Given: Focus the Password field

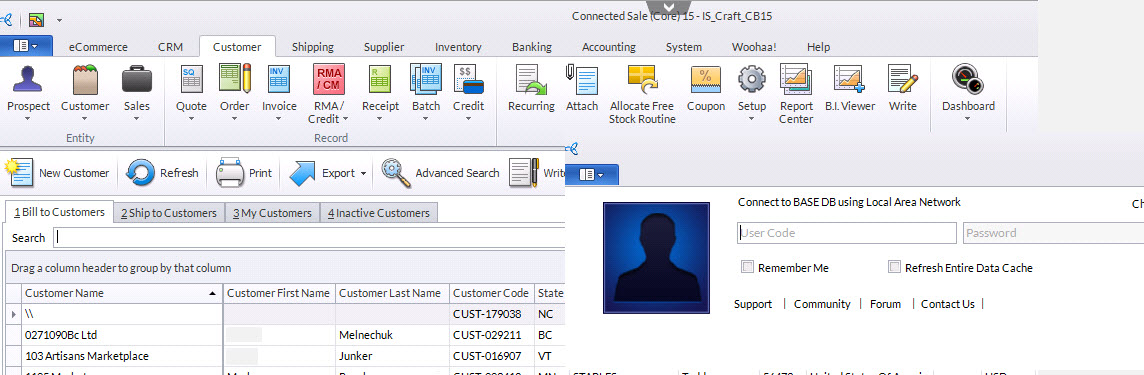Looking at the screenshot, I should (x=1054, y=233).
